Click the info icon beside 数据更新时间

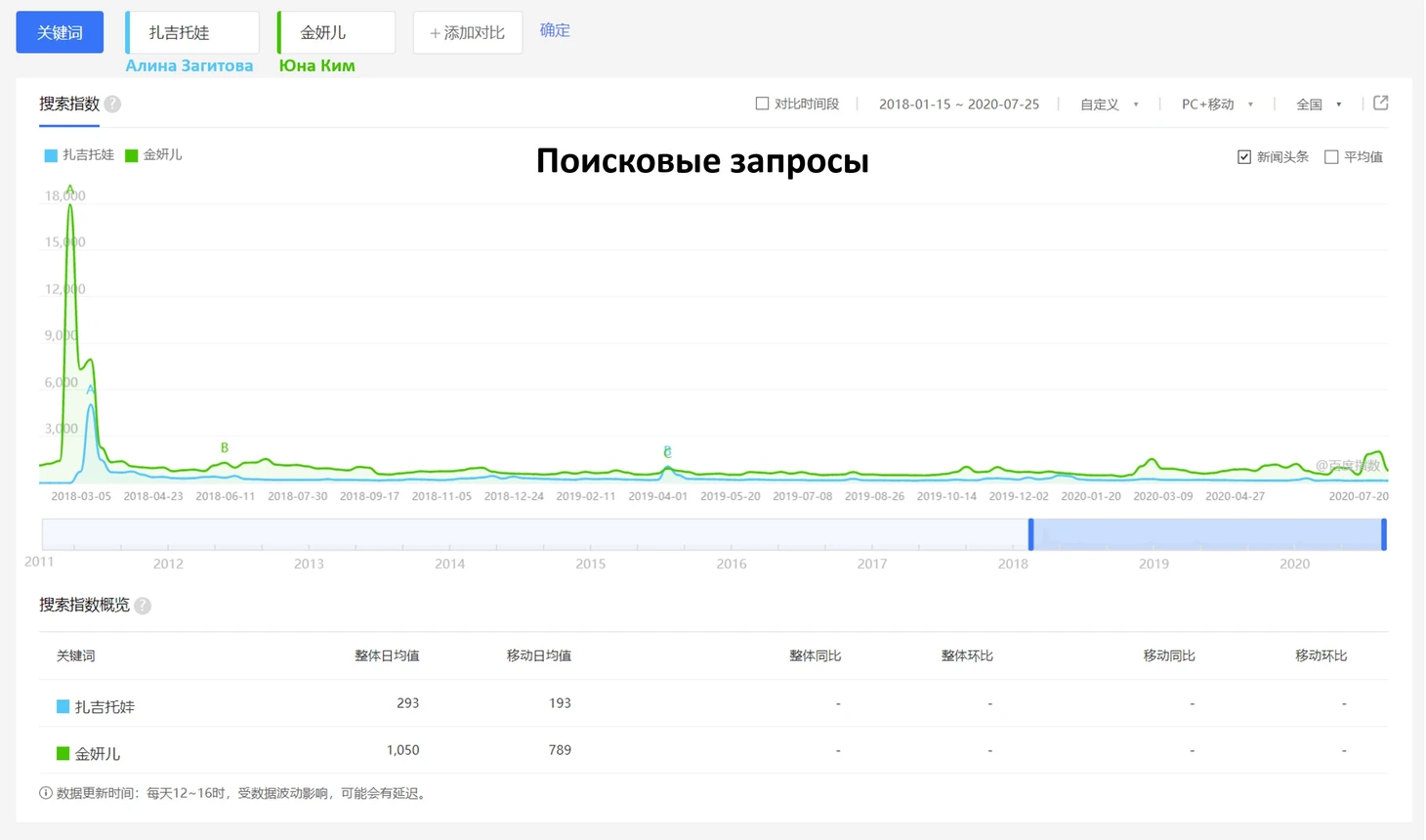45,793
